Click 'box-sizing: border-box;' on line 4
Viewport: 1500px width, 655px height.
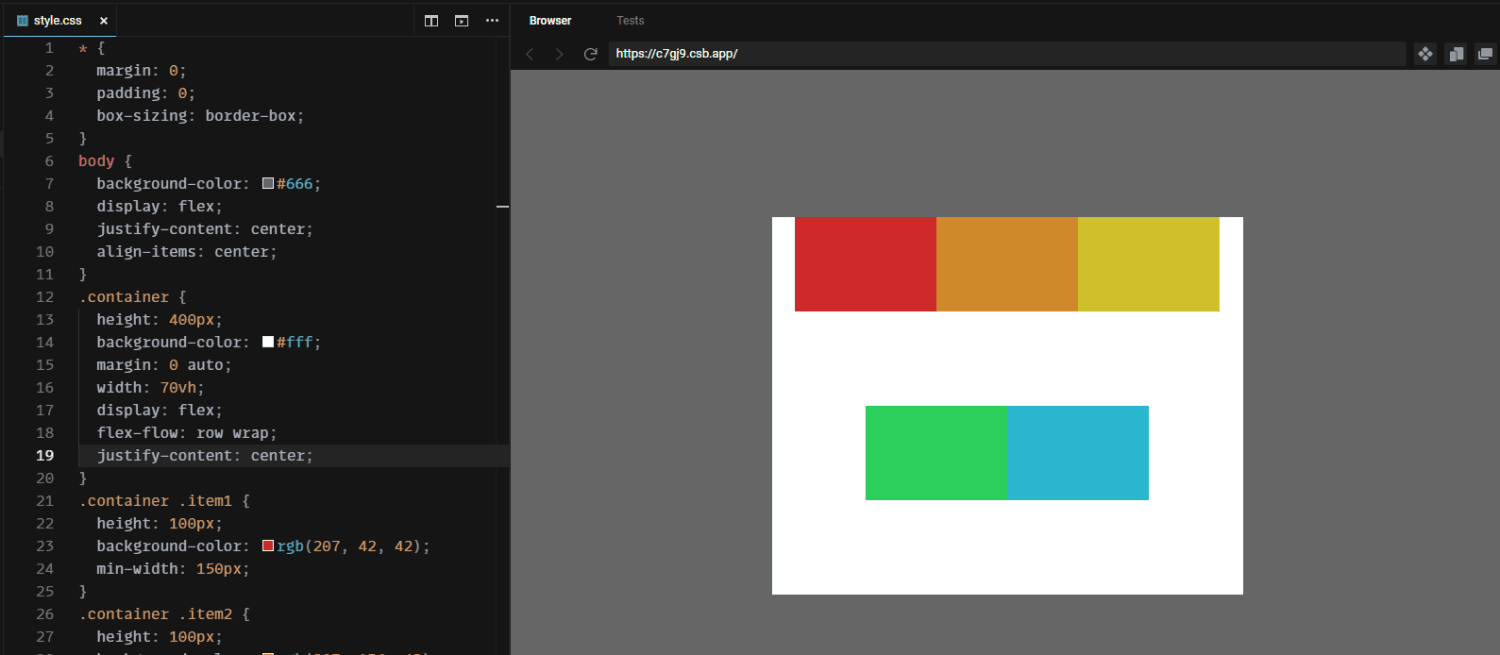[x=200, y=115]
